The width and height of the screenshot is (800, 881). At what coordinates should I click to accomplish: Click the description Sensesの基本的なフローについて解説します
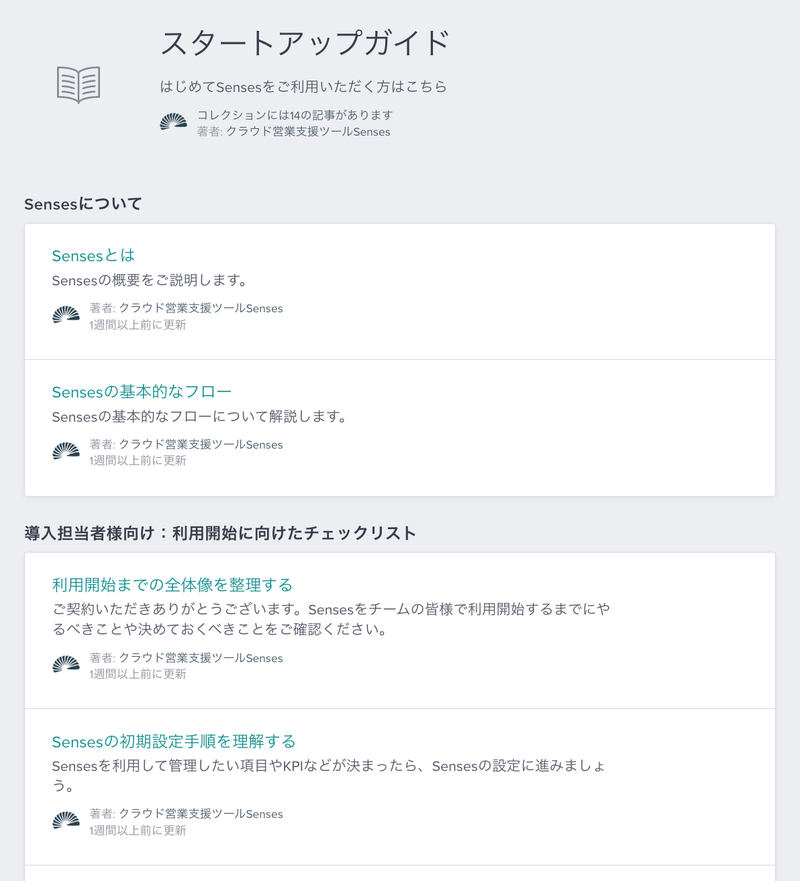click(x=199, y=416)
